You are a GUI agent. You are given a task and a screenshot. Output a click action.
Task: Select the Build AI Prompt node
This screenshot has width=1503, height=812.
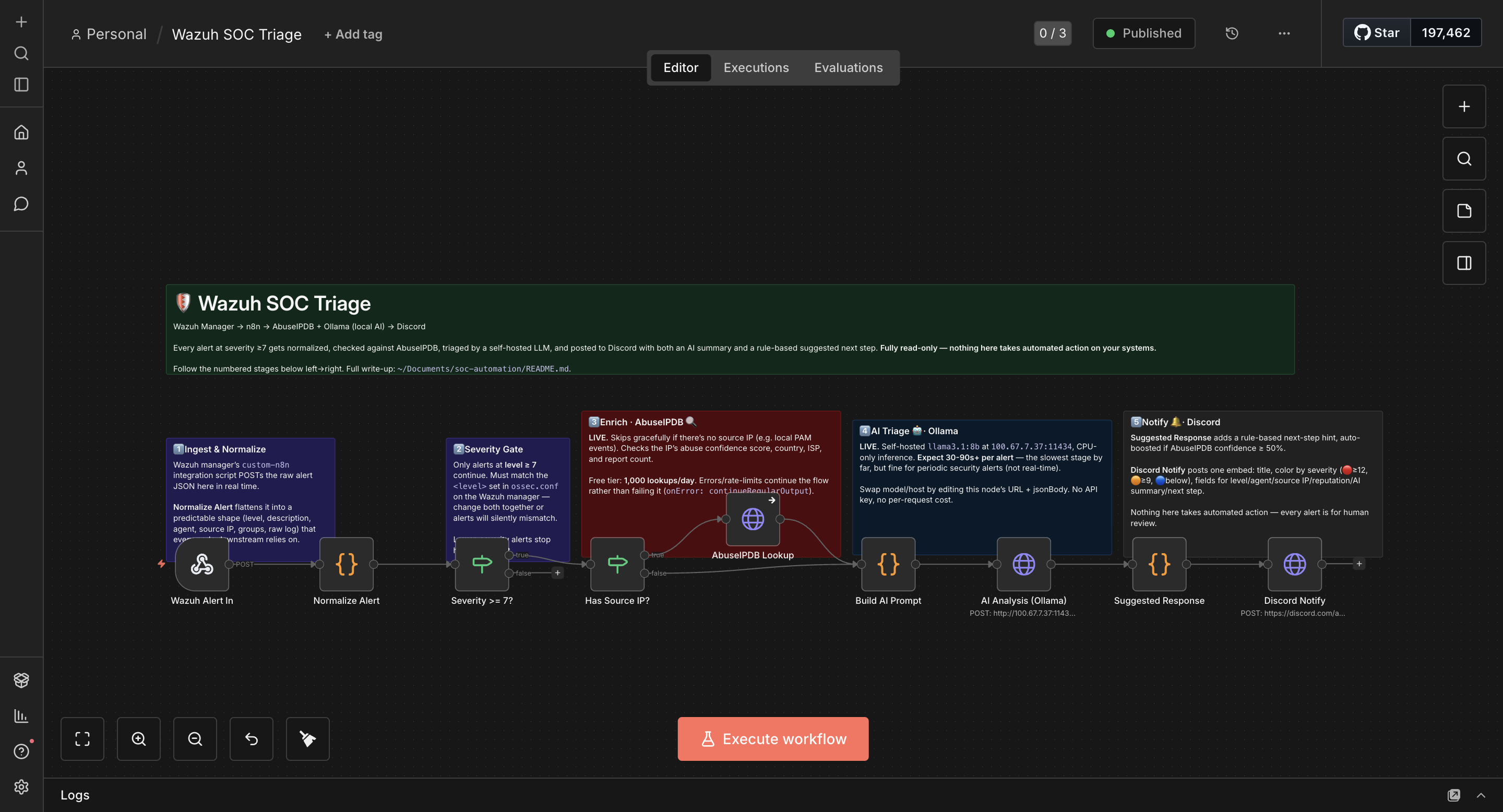(x=888, y=564)
